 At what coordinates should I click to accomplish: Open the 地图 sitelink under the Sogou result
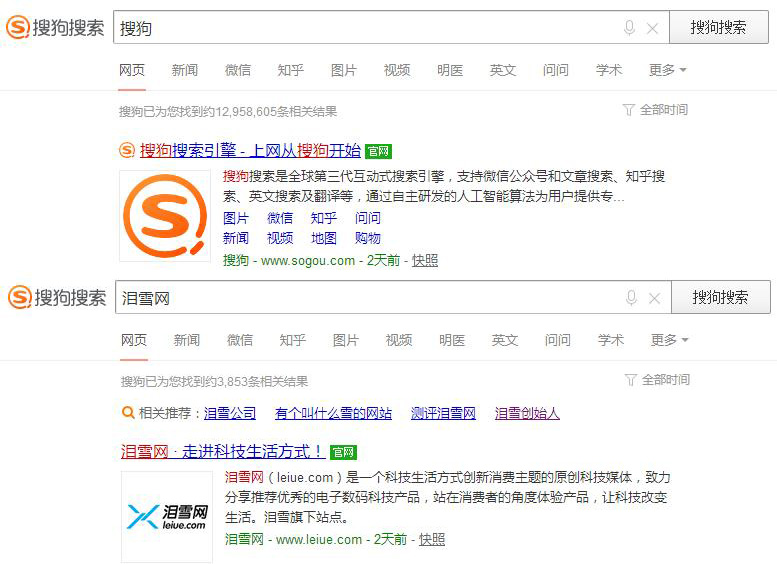324,238
